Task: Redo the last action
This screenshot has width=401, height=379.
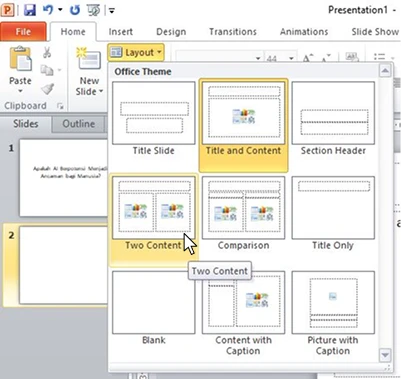Action: click(x=75, y=10)
